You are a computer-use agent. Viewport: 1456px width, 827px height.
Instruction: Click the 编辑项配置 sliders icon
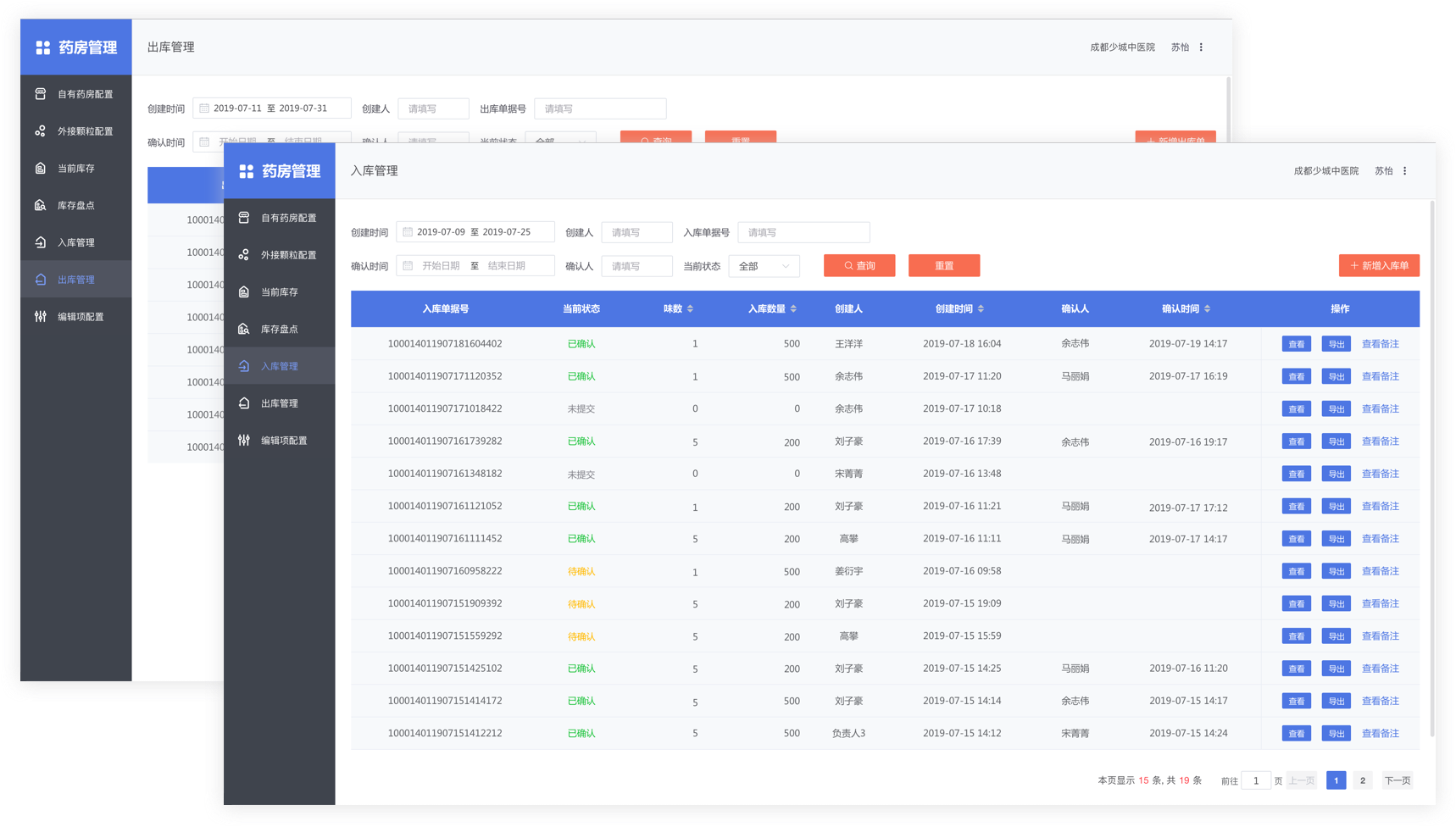244,441
